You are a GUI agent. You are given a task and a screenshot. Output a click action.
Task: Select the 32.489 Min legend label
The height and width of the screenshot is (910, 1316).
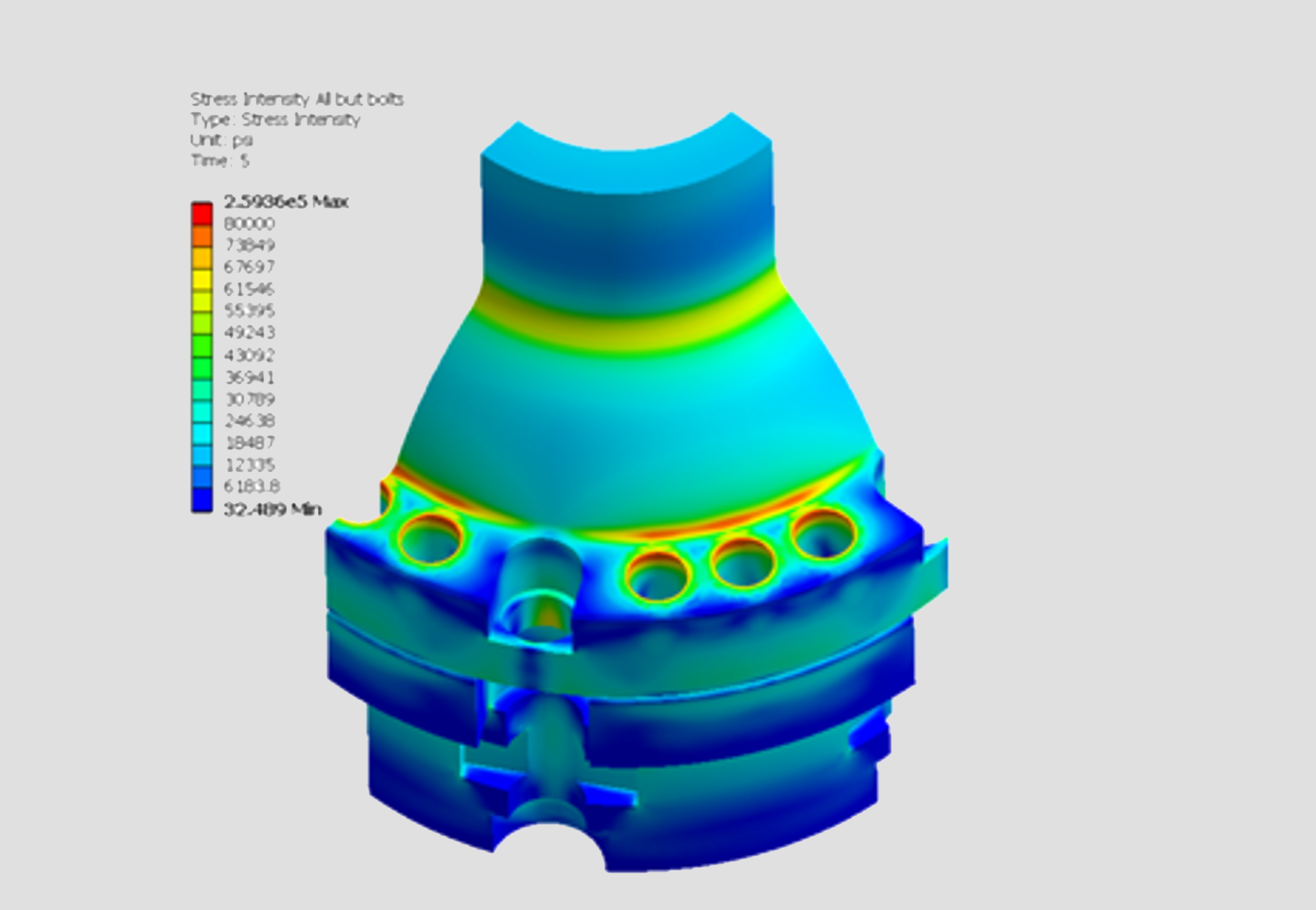click(x=273, y=509)
